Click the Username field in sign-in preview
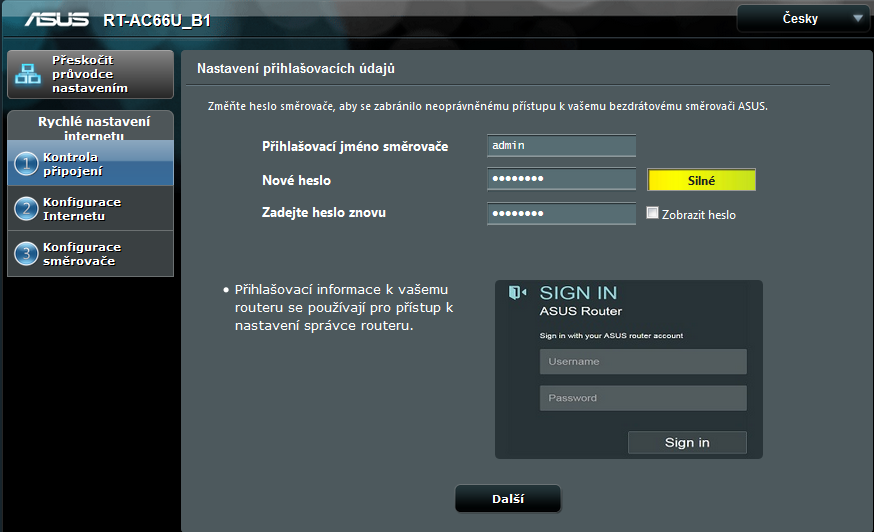The image size is (874, 532). 643,361
